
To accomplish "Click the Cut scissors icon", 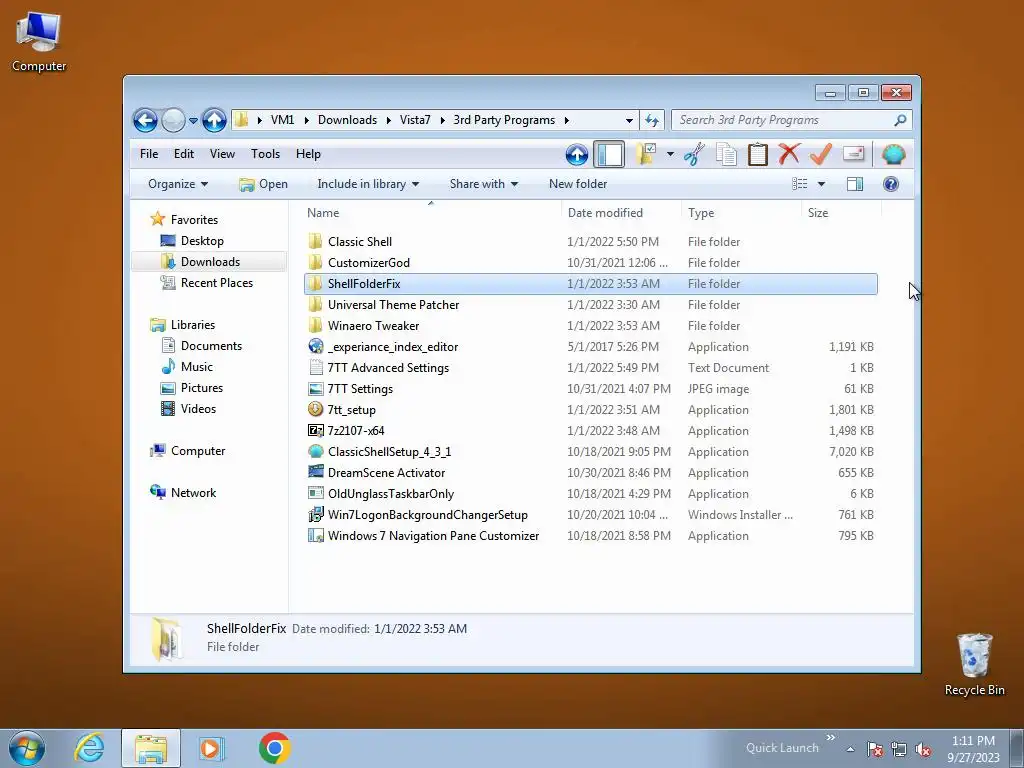I will tap(694, 154).
